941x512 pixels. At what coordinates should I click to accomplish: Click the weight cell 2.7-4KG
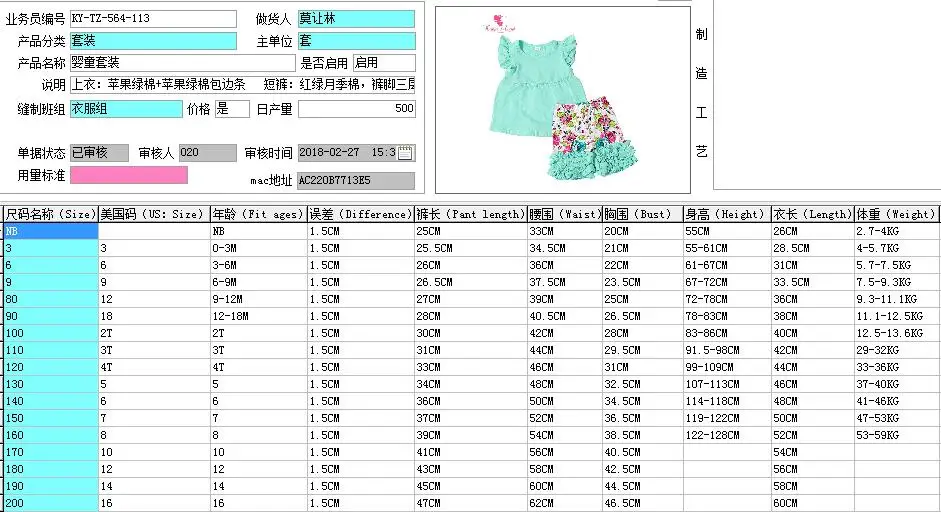click(x=897, y=231)
